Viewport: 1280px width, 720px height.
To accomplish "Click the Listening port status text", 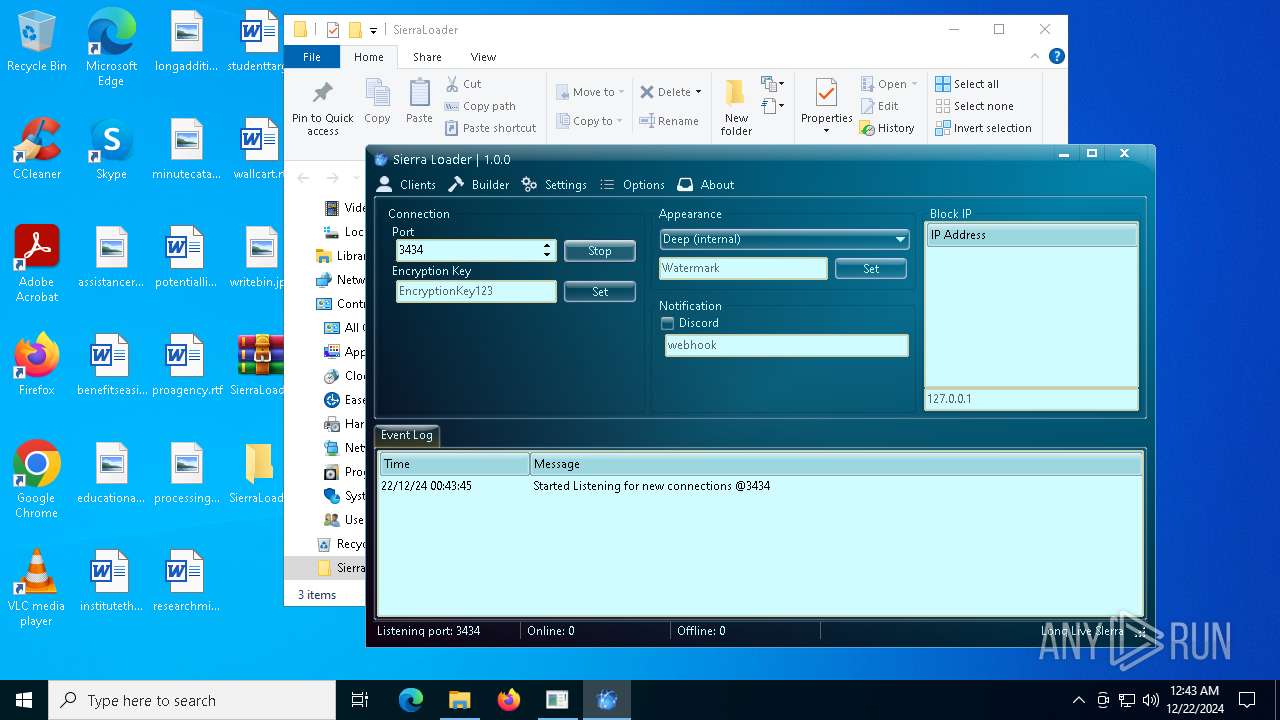I will 429,631.
